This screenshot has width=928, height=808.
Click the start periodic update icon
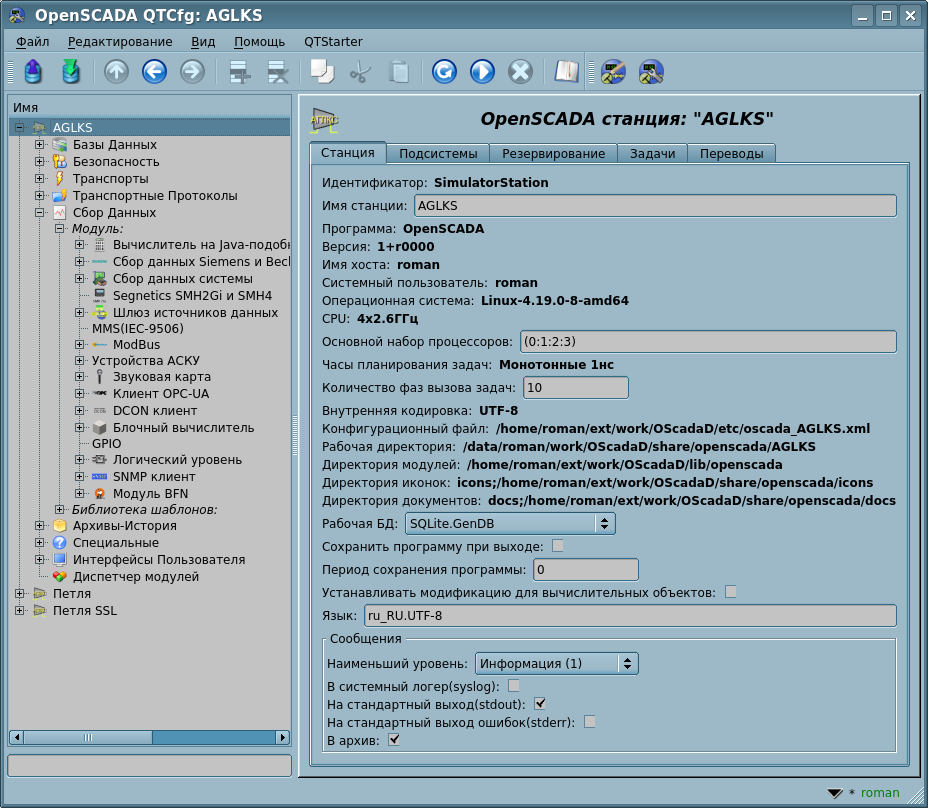[482, 72]
